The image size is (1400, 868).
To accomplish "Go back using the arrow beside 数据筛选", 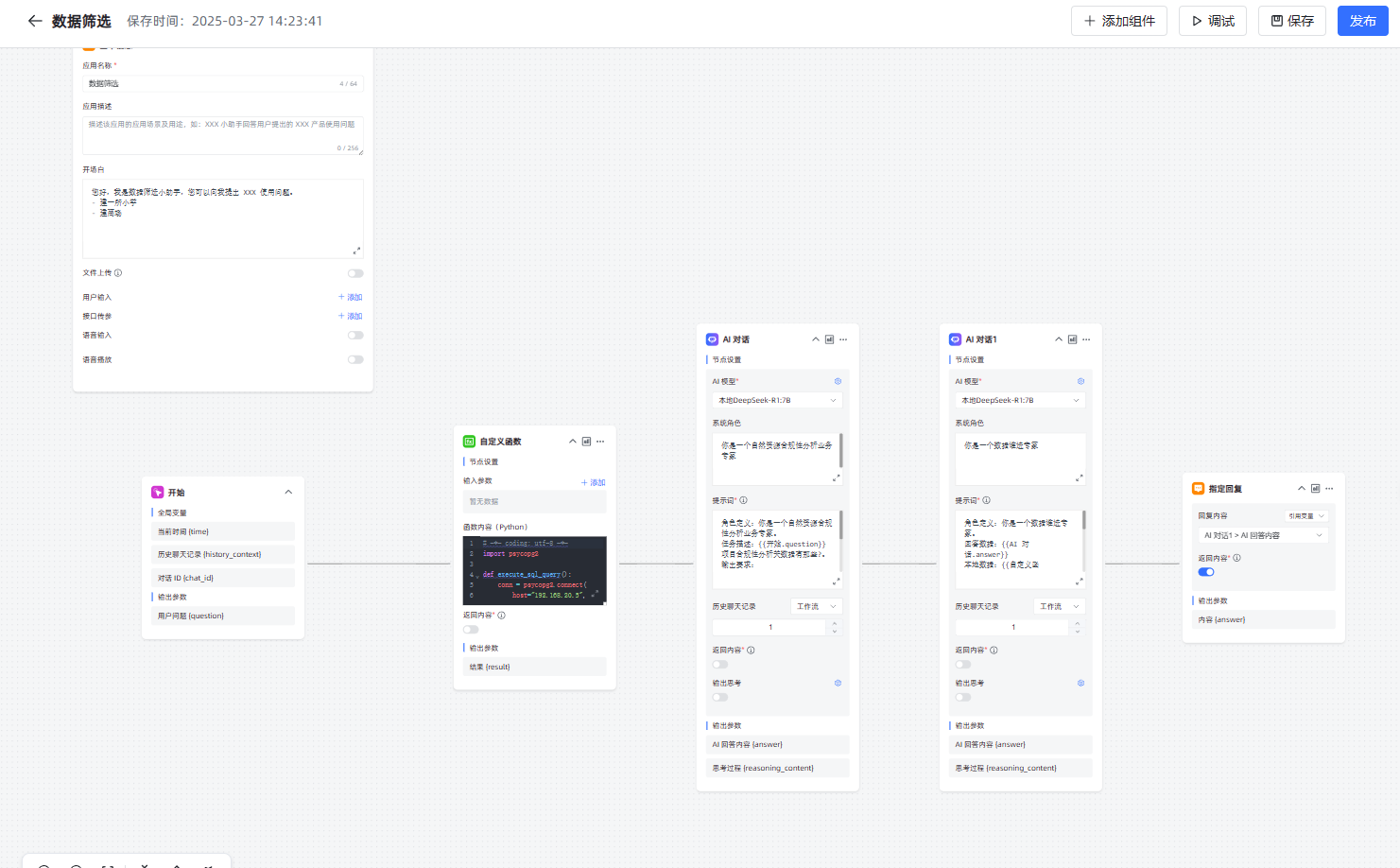I will click(x=35, y=21).
